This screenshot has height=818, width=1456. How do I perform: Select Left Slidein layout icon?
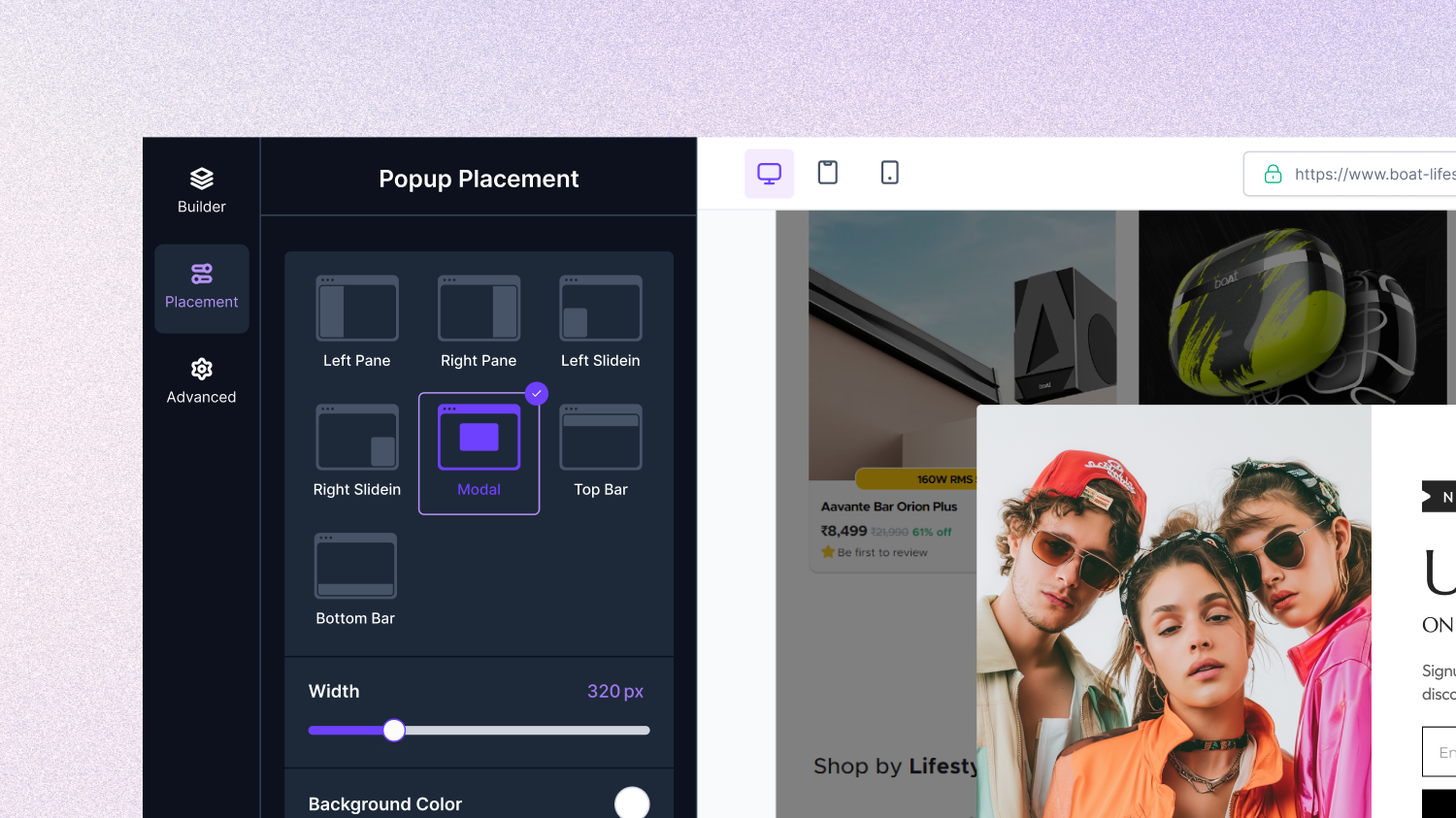click(600, 309)
